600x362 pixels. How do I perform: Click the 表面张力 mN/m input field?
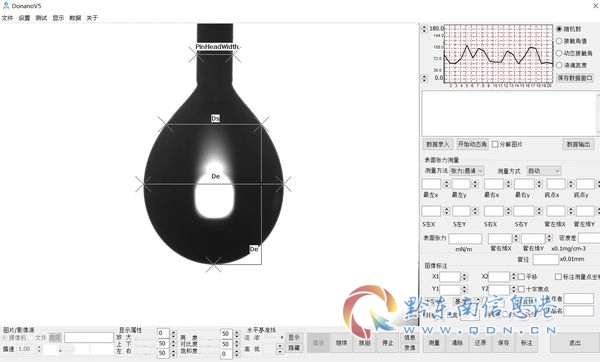point(465,238)
